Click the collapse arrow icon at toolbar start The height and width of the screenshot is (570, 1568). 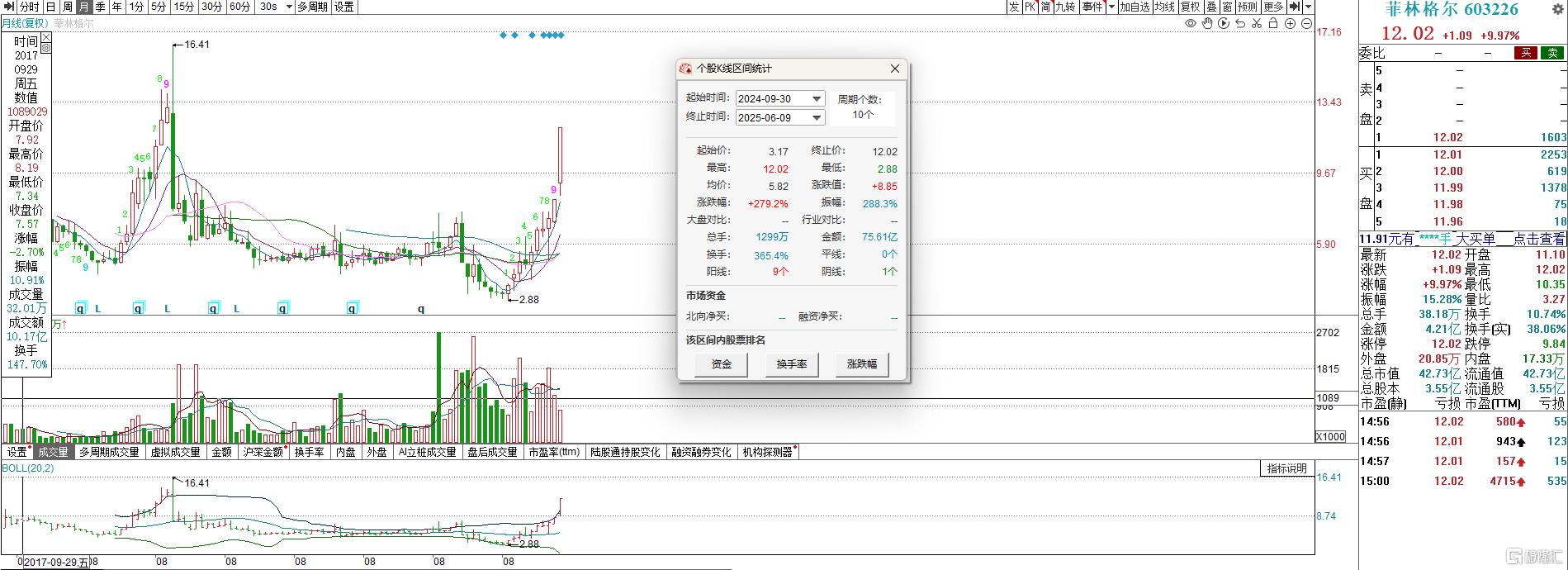(9, 7)
